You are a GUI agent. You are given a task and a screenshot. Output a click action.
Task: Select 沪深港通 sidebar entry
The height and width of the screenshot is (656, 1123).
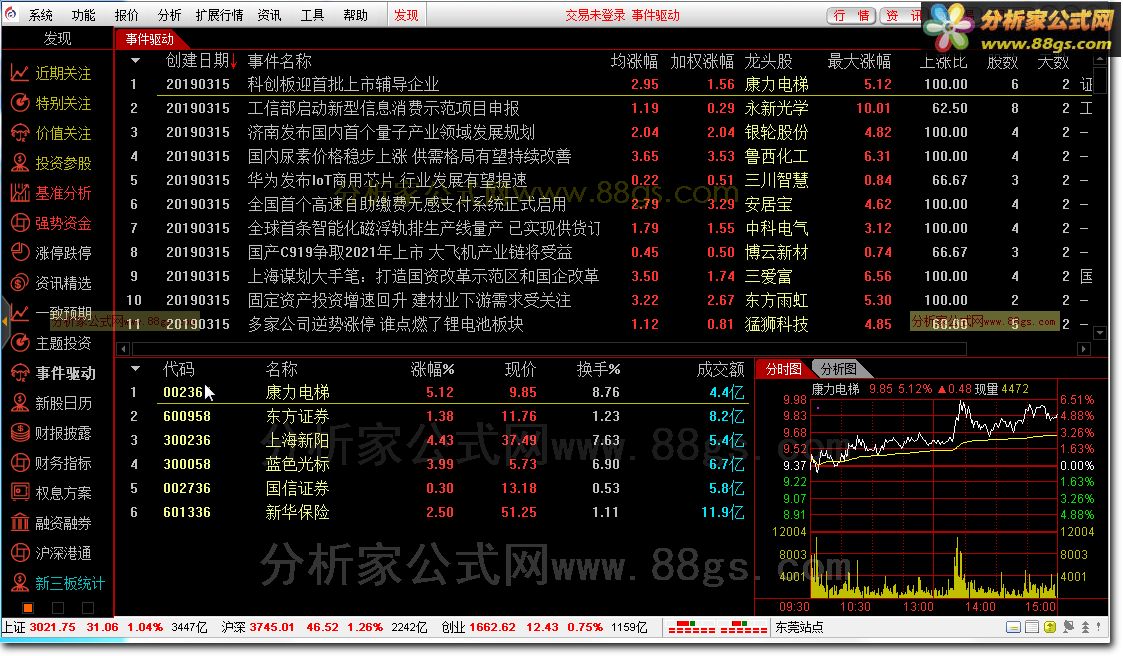click(51, 553)
